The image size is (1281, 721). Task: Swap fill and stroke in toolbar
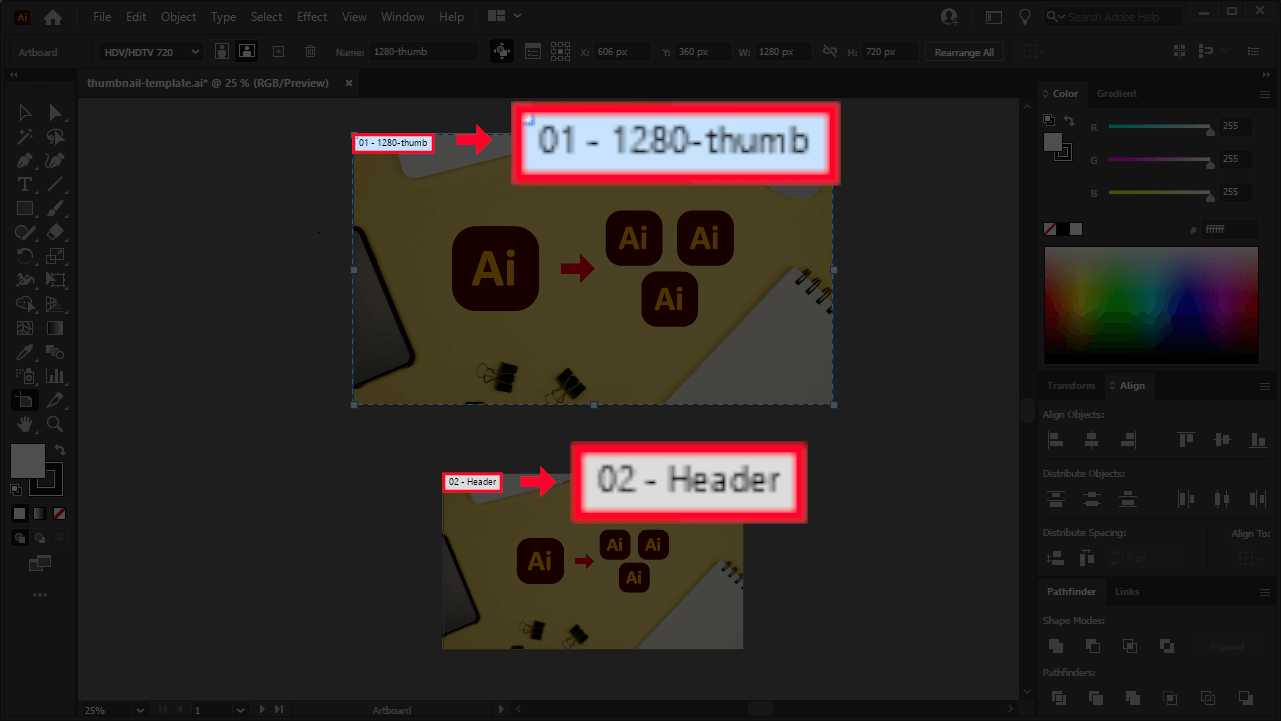click(x=60, y=450)
